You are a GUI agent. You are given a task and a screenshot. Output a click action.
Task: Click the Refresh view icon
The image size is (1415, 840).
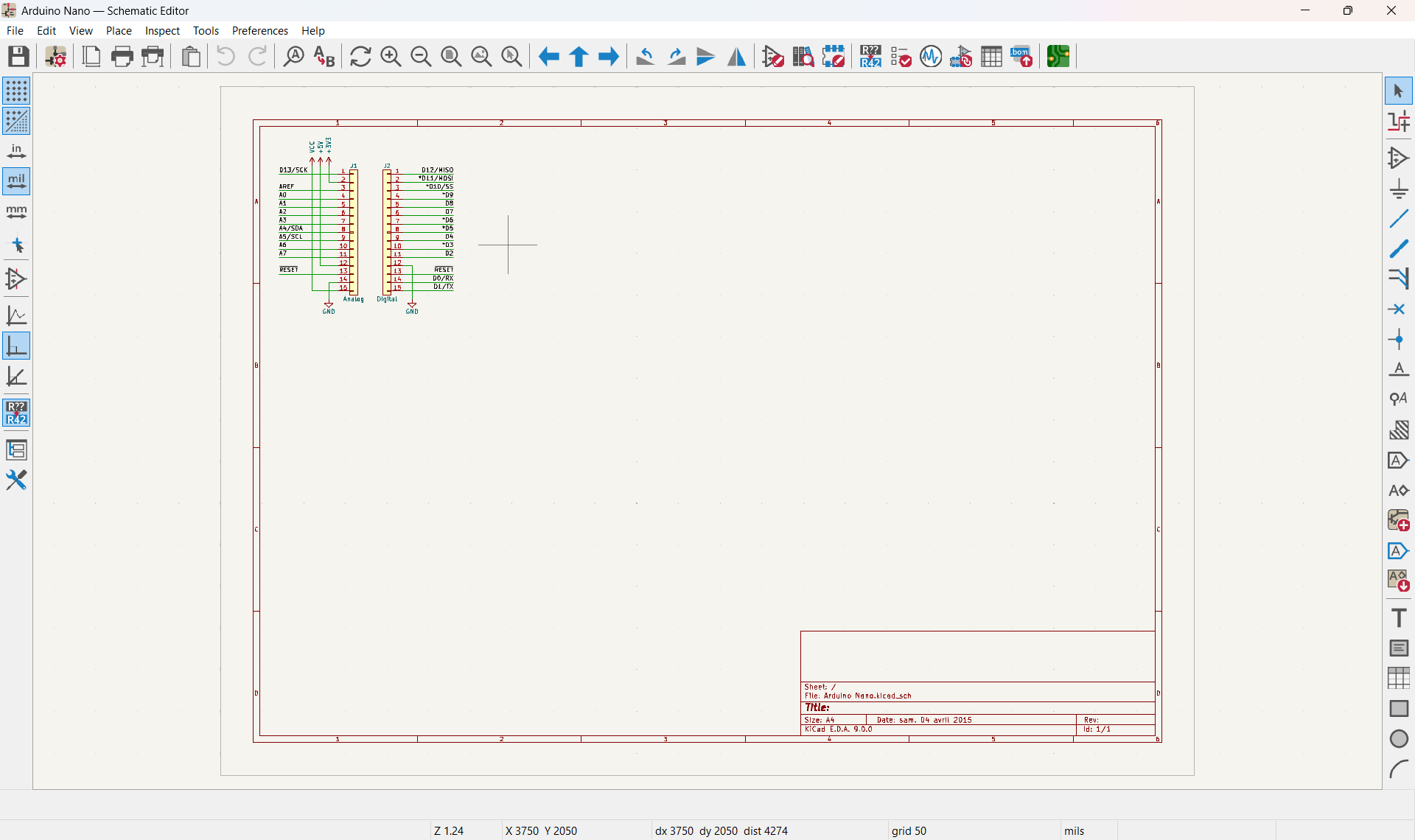[x=360, y=57]
